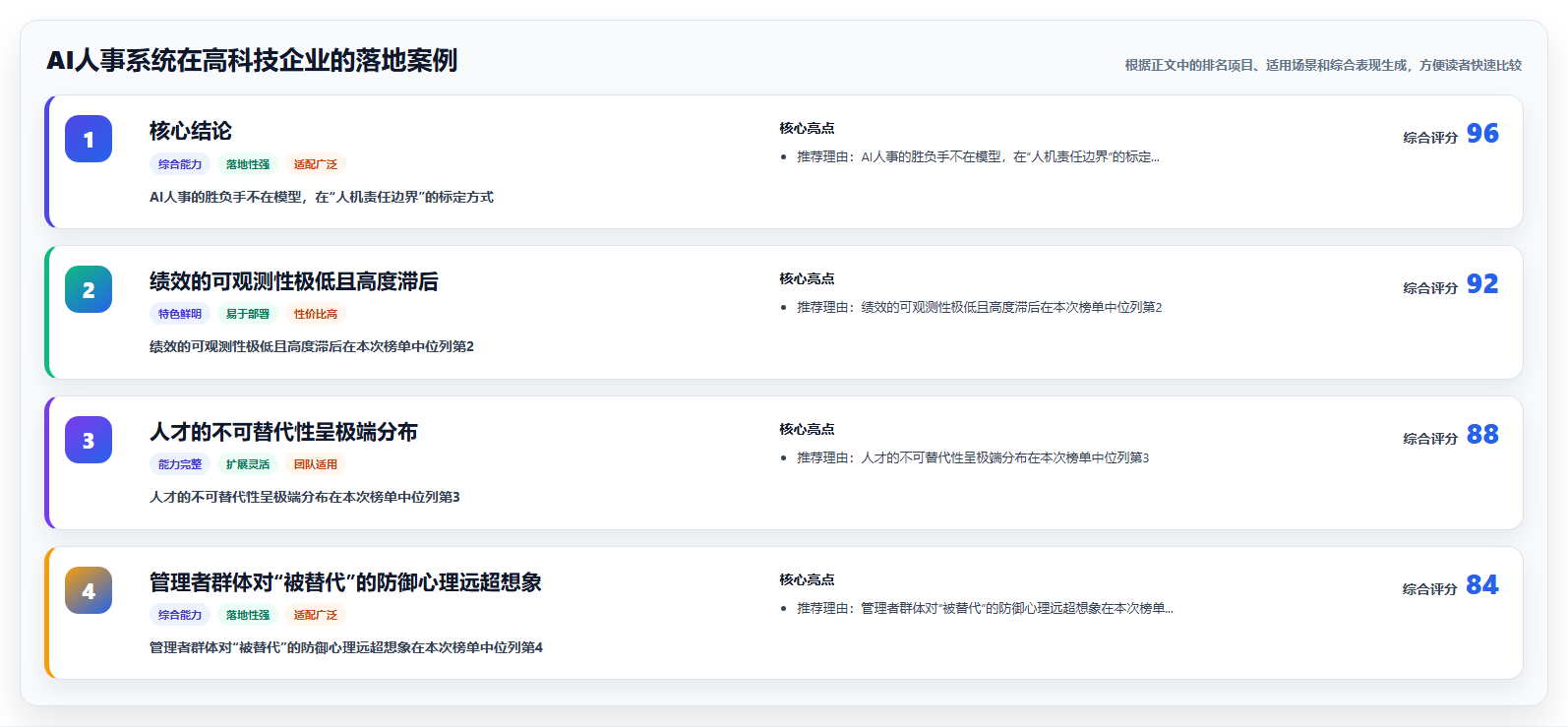
Task: Click the subtitle 根据正文中的排名项目 note
Action: 1323,65
